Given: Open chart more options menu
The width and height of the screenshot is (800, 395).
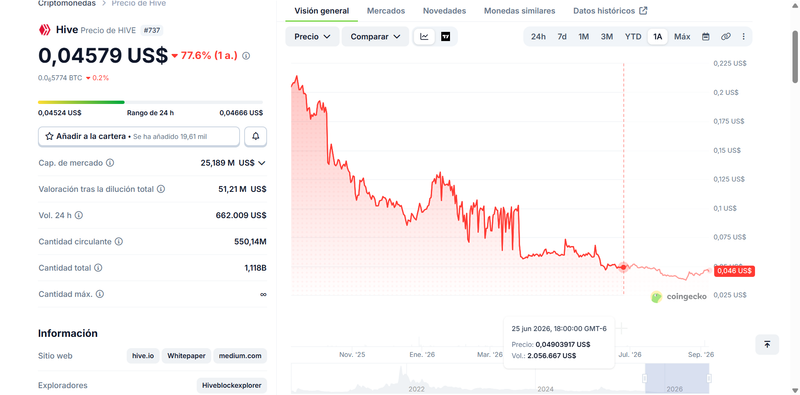Looking at the screenshot, I should point(743,37).
